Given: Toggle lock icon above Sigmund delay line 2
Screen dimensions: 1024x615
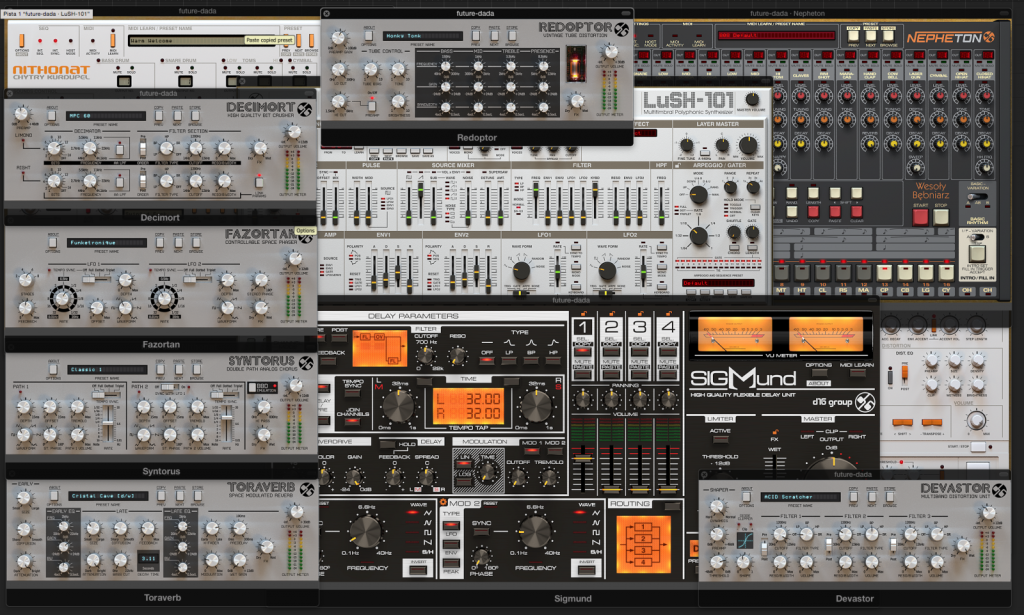Looking at the screenshot, I should click(x=612, y=314).
